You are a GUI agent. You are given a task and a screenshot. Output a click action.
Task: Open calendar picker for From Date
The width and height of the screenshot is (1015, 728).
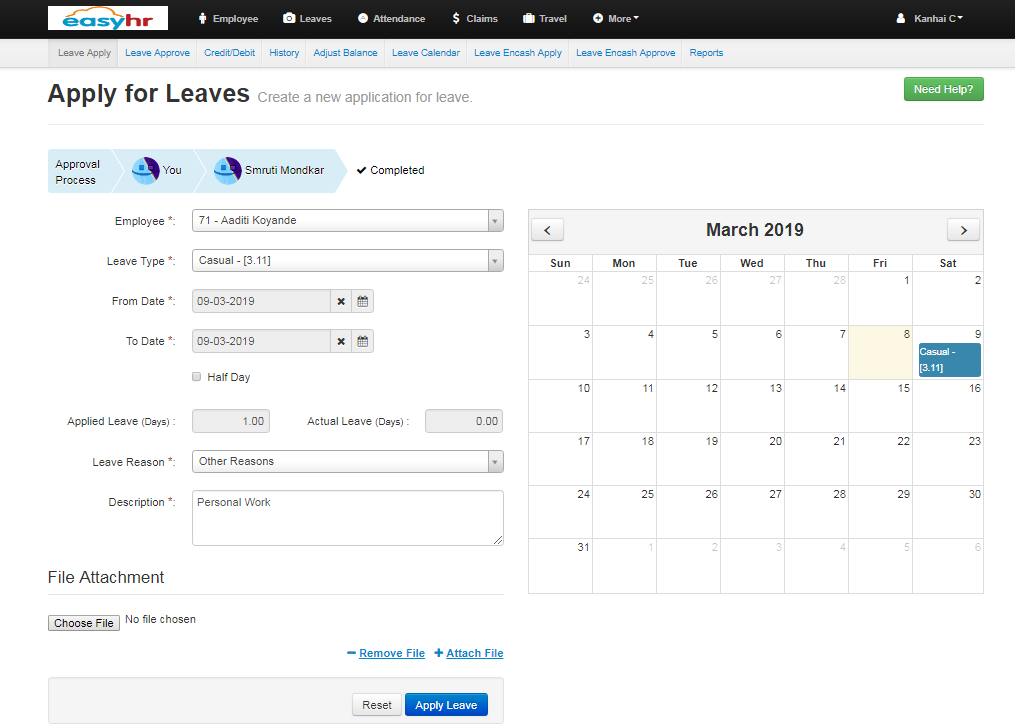coord(363,301)
